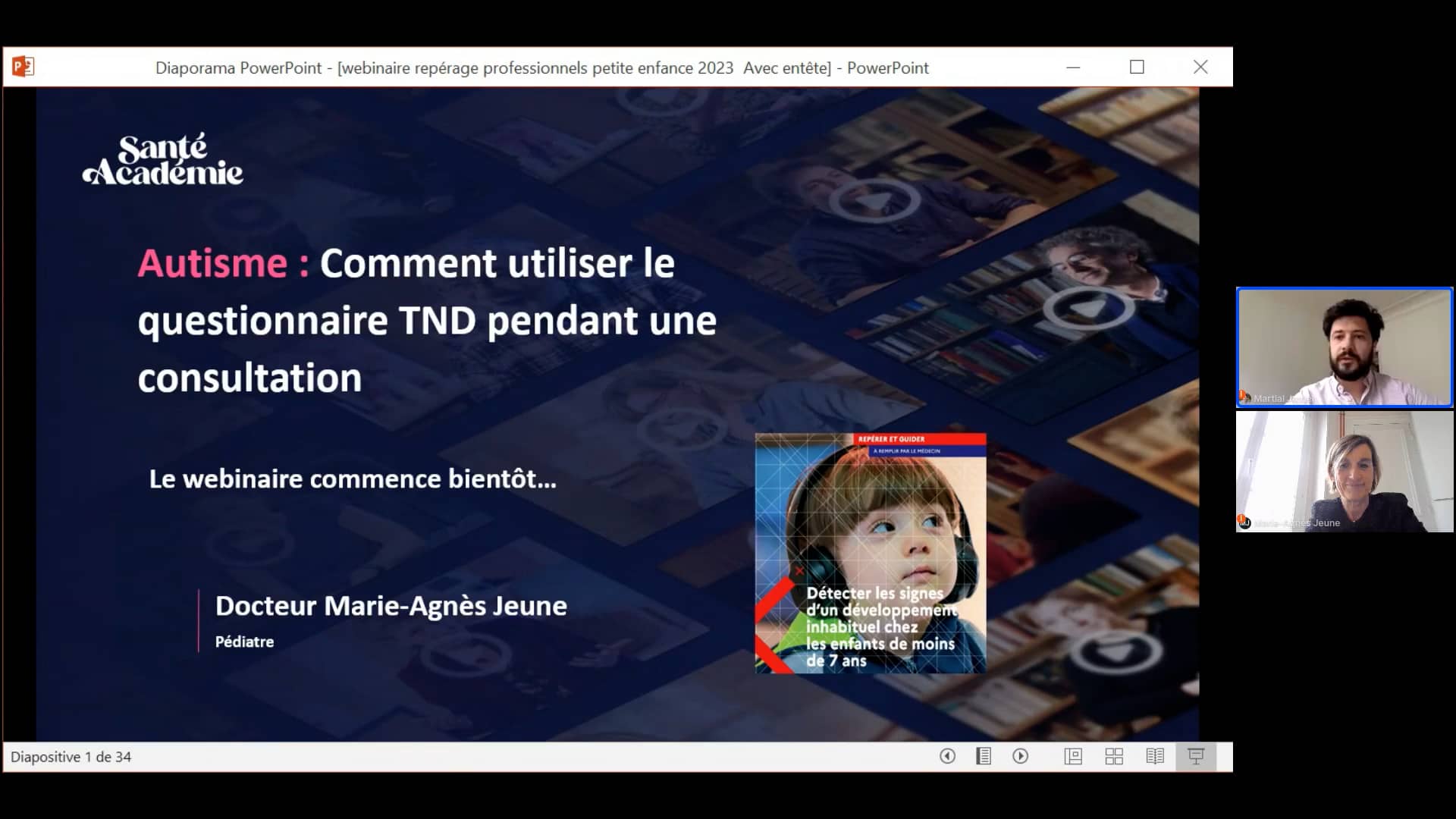
Task: Click 'Docteur Marie-Agnès Jeune' speaker name
Action: pyautogui.click(x=391, y=606)
